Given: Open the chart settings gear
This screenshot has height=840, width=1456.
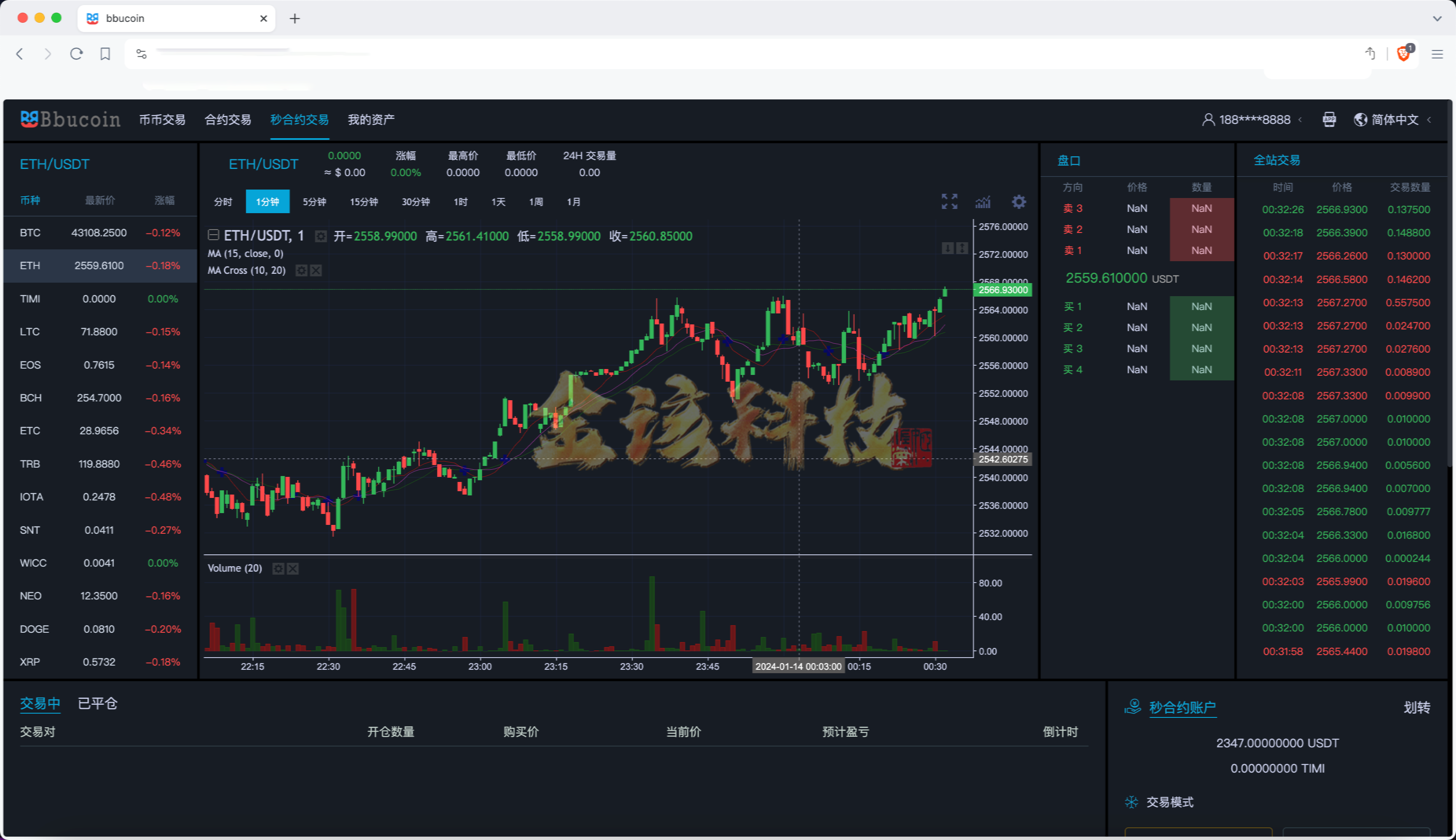Looking at the screenshot, I should coord(1019,202).
